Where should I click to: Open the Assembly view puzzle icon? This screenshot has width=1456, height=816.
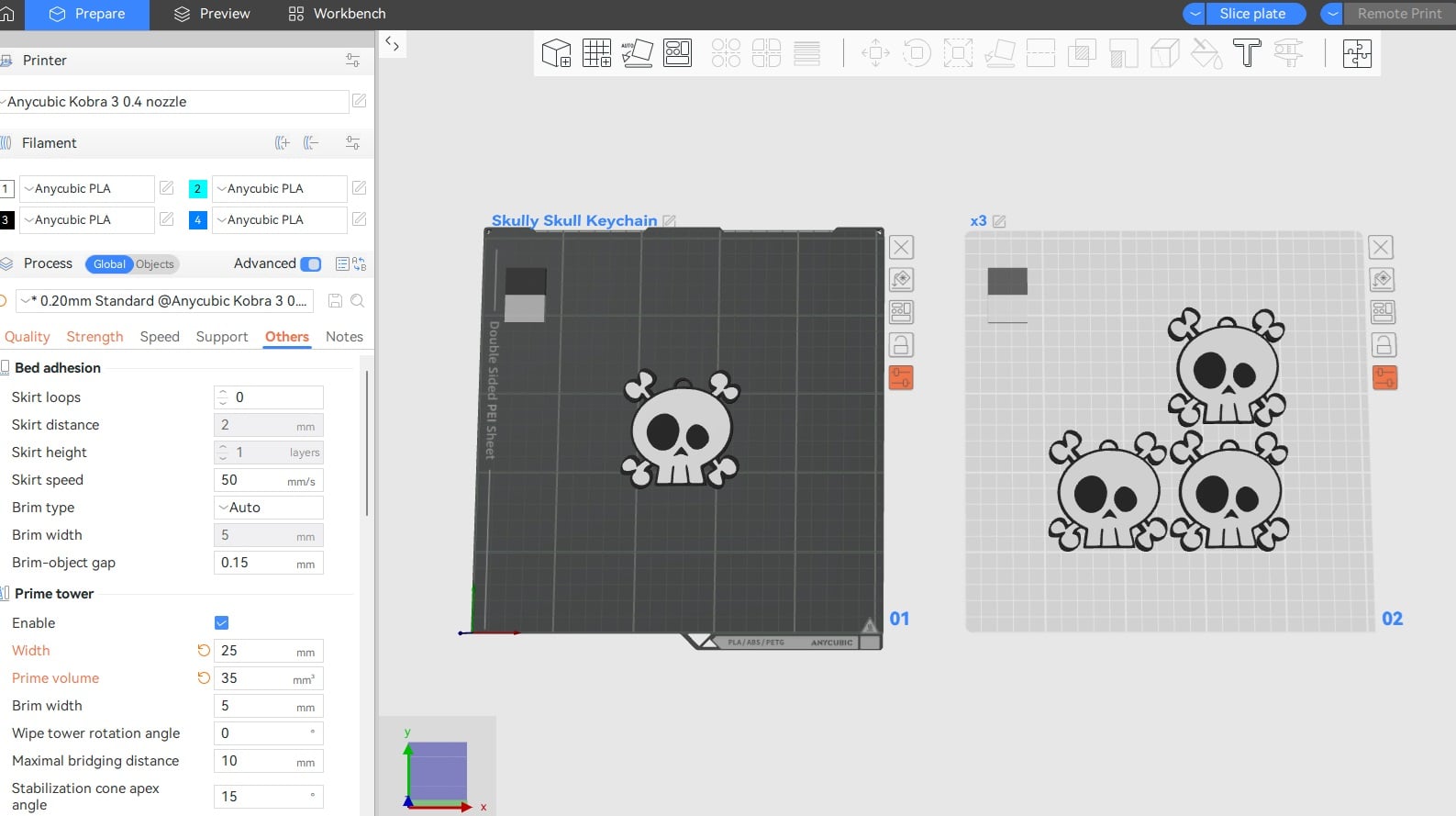[x=1357, y=53]
